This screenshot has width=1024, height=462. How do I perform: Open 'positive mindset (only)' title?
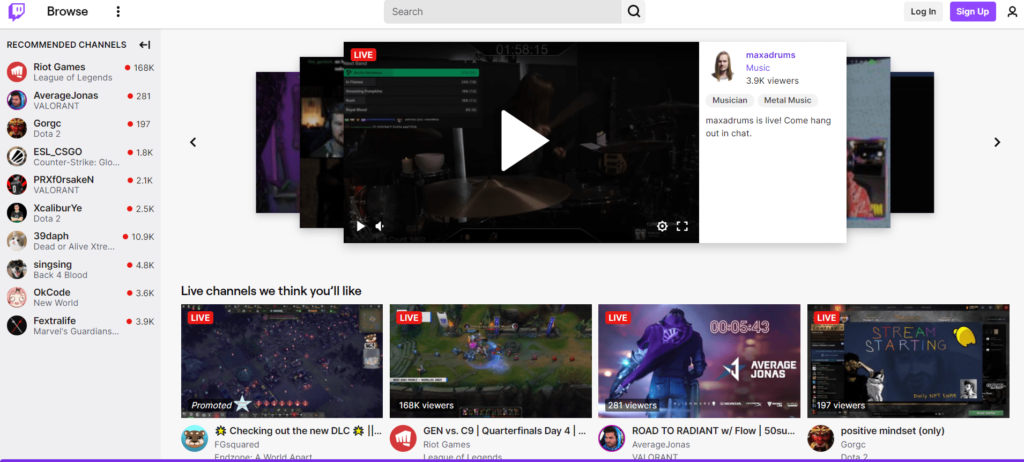892,431
